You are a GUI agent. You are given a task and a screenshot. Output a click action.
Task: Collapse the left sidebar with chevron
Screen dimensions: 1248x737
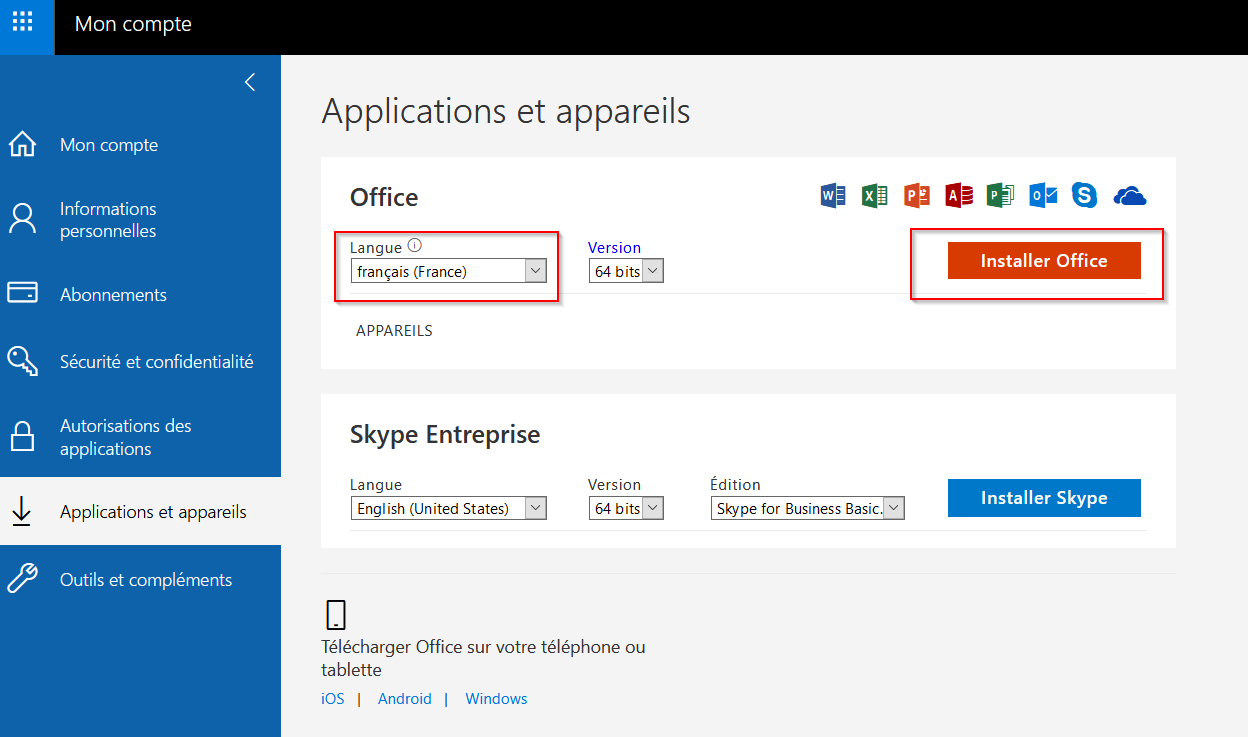[x=250, y=83]
